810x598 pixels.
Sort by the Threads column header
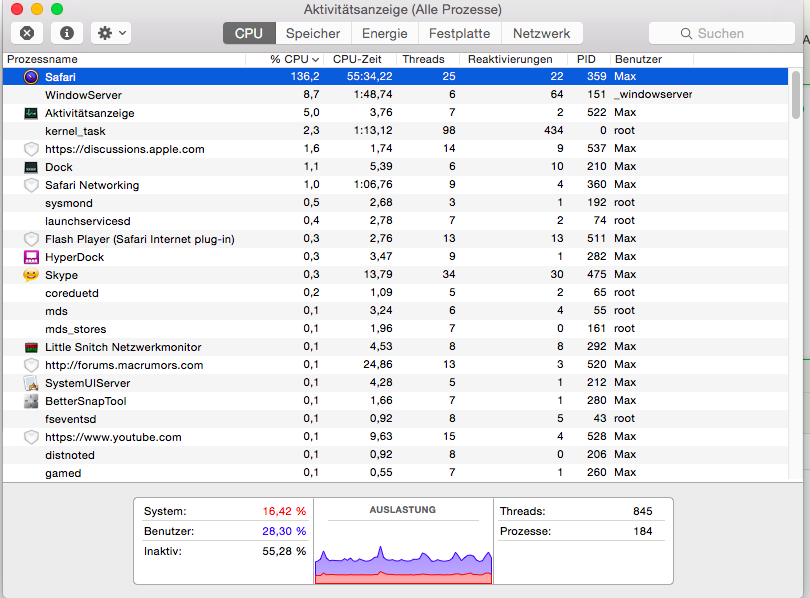point(428,59)
